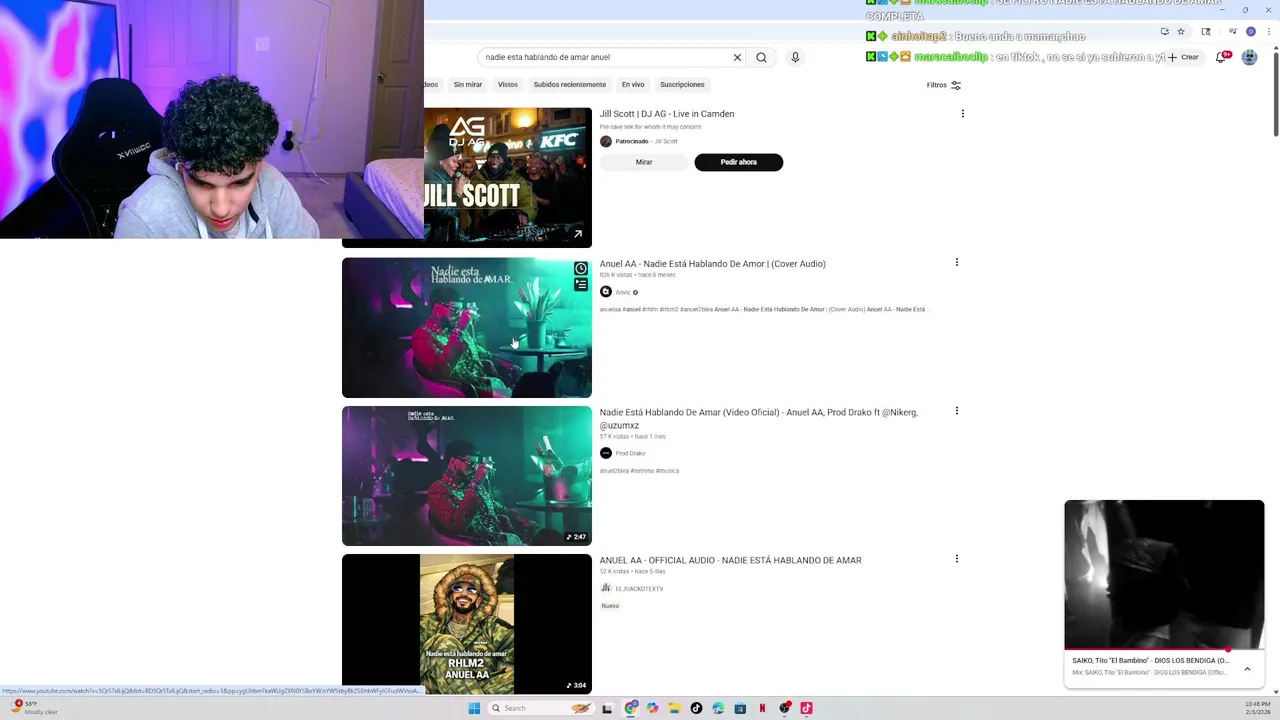Open the Chrome profile icon
The width and height of the screenshot is (1280, 720).
[x=1250, y=31]
